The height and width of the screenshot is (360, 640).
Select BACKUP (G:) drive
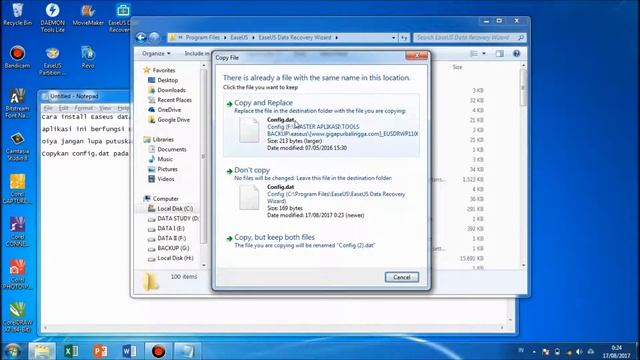(173, 248)
